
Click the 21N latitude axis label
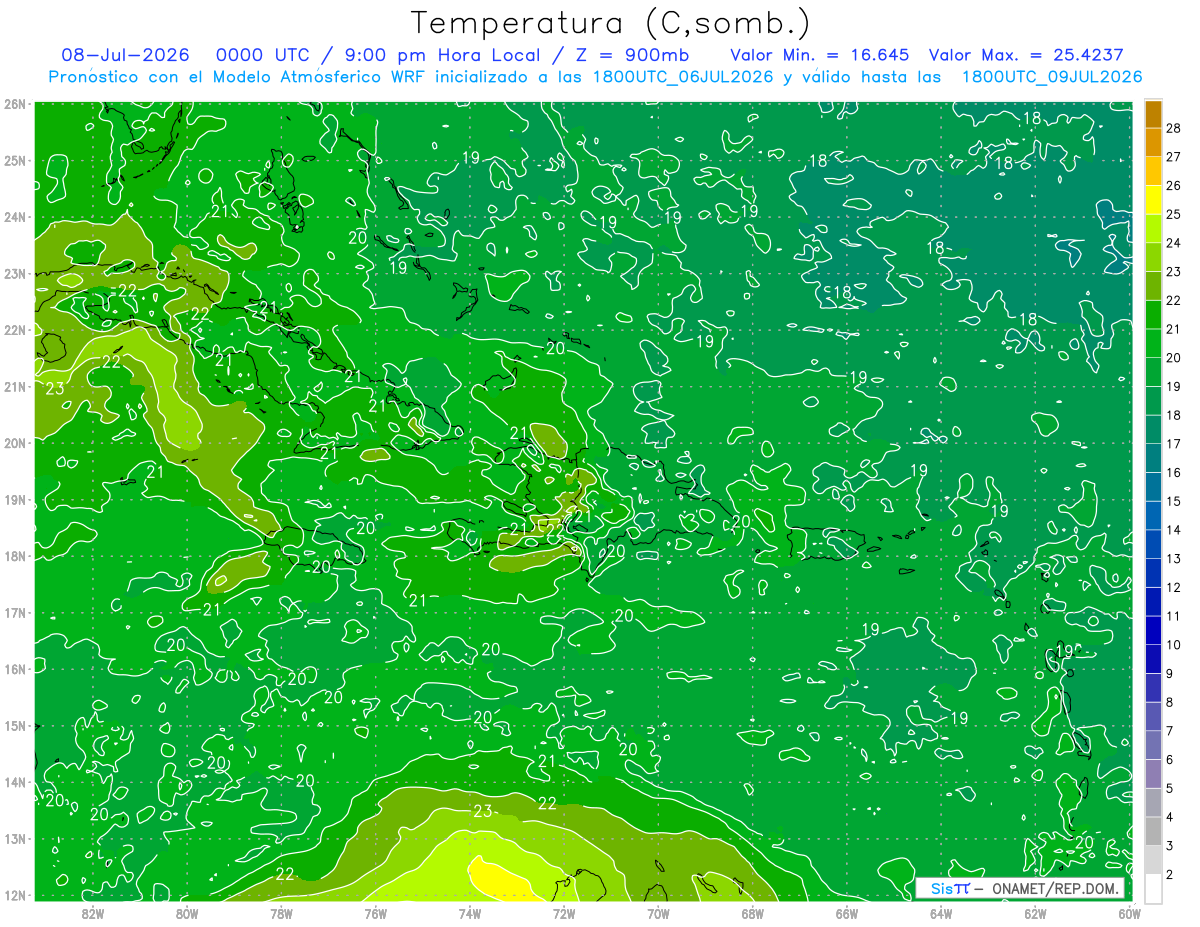pyautogui.click(x=14, y=386)
